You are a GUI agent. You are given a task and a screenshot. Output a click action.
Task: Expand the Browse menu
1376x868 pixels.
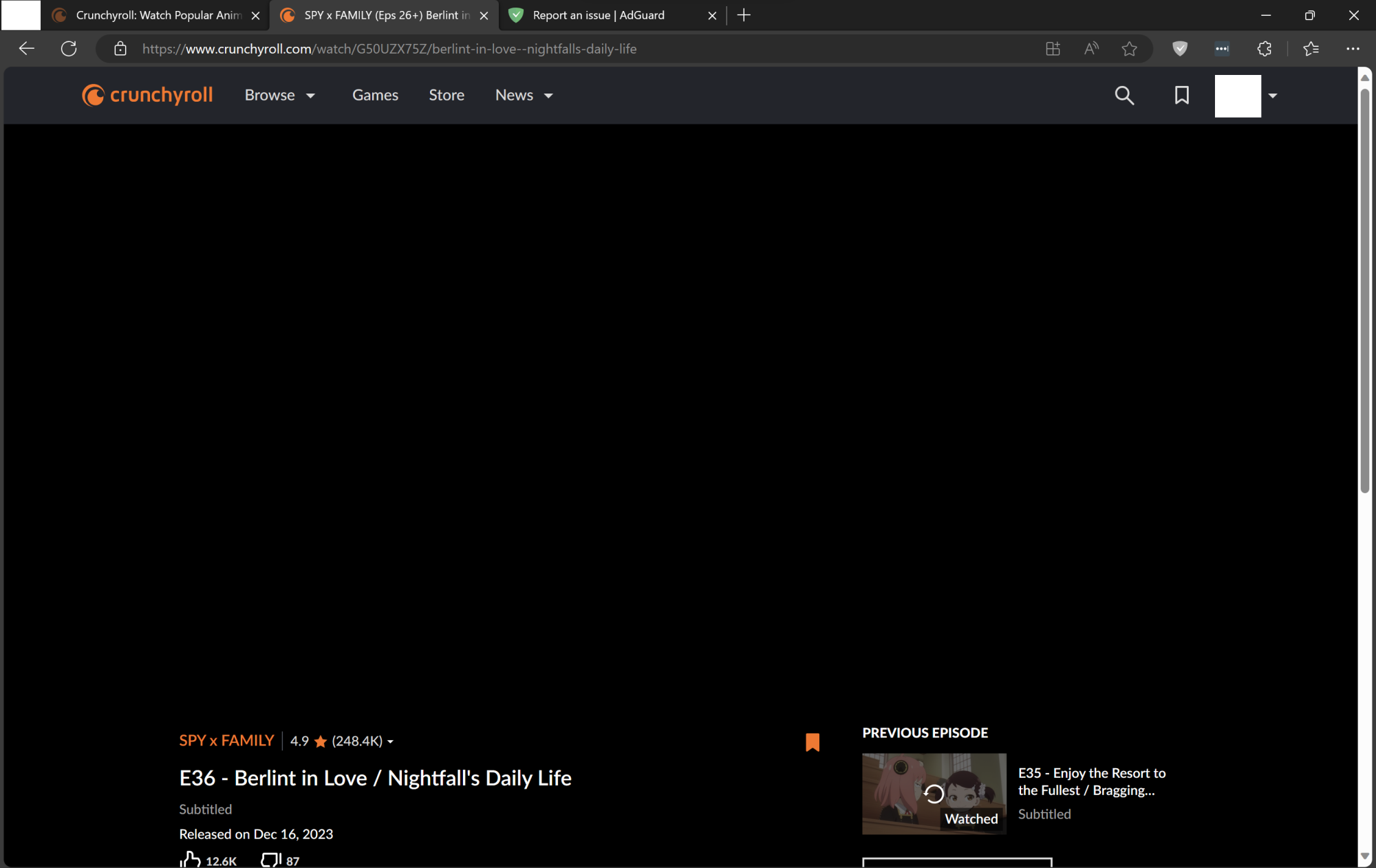pyautogui.click(x=280, y=96)
